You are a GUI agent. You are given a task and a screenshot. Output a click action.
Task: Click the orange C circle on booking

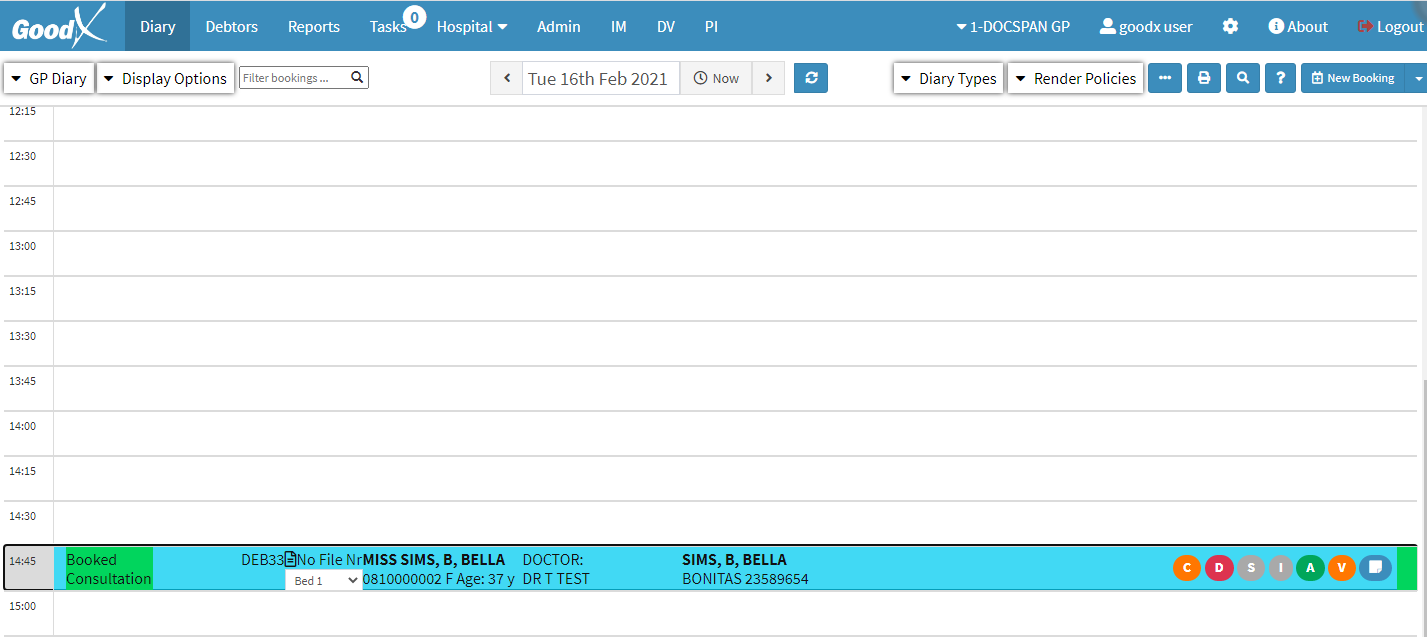coord(1187,568)
